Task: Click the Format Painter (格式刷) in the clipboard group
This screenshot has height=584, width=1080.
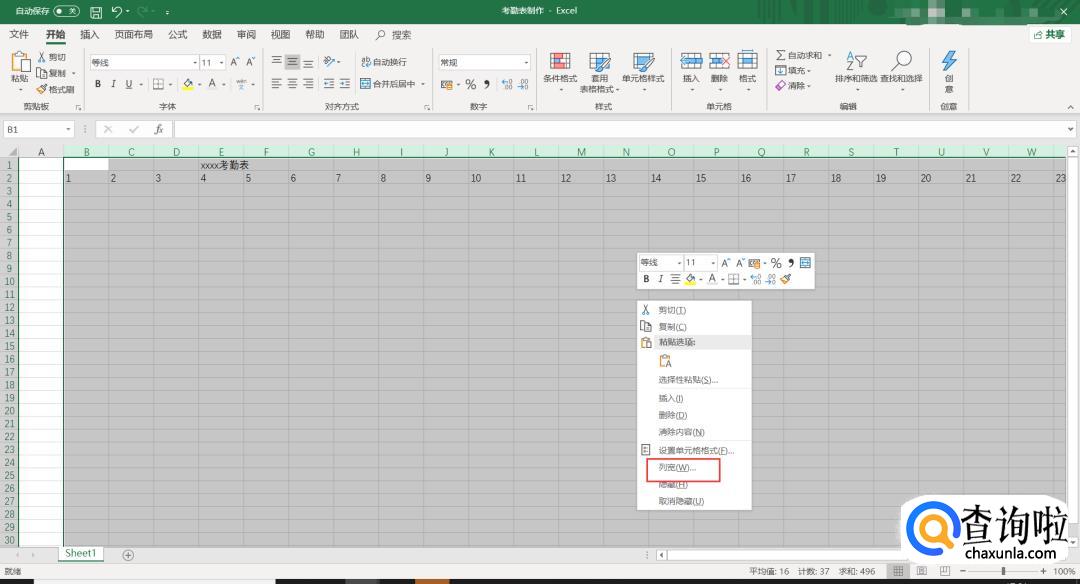Action: (55, 89)
